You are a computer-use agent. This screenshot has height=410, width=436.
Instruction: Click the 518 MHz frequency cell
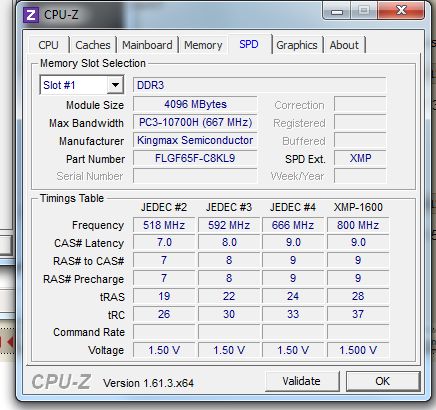164,225
